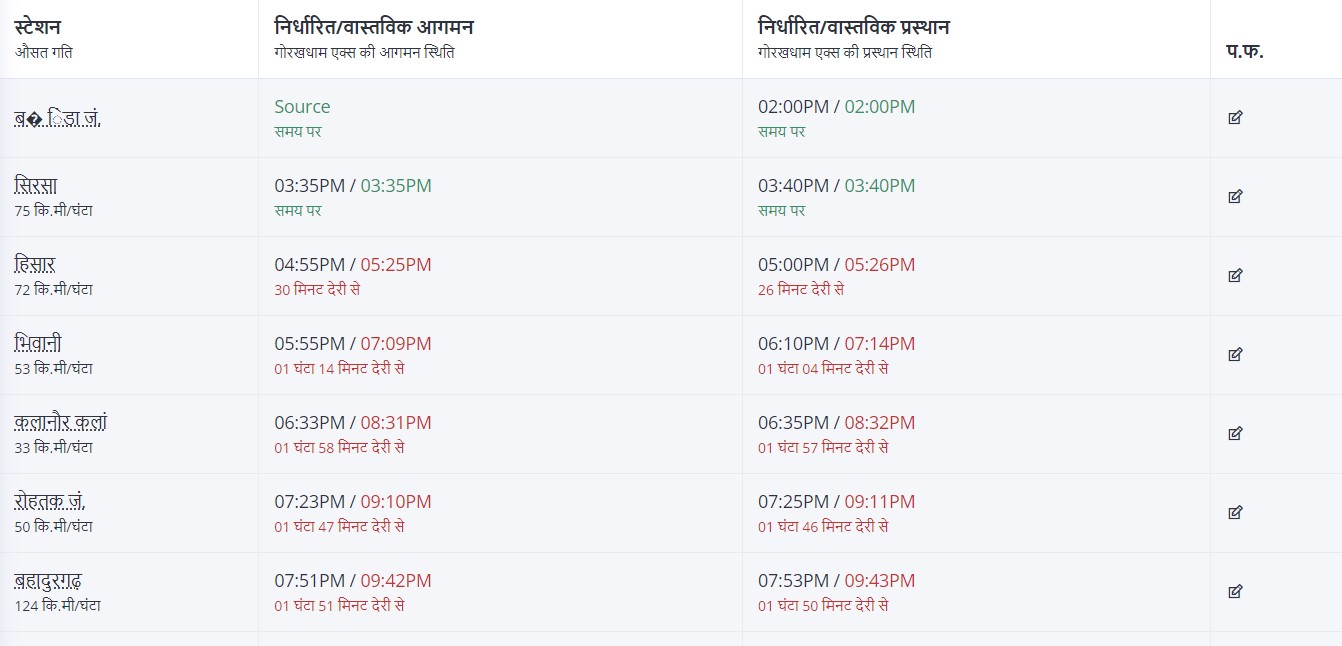Click the 53 कि.मी/घंटा speed under भिवानी
Screen dimensions: 1342x646
point(54,369)
